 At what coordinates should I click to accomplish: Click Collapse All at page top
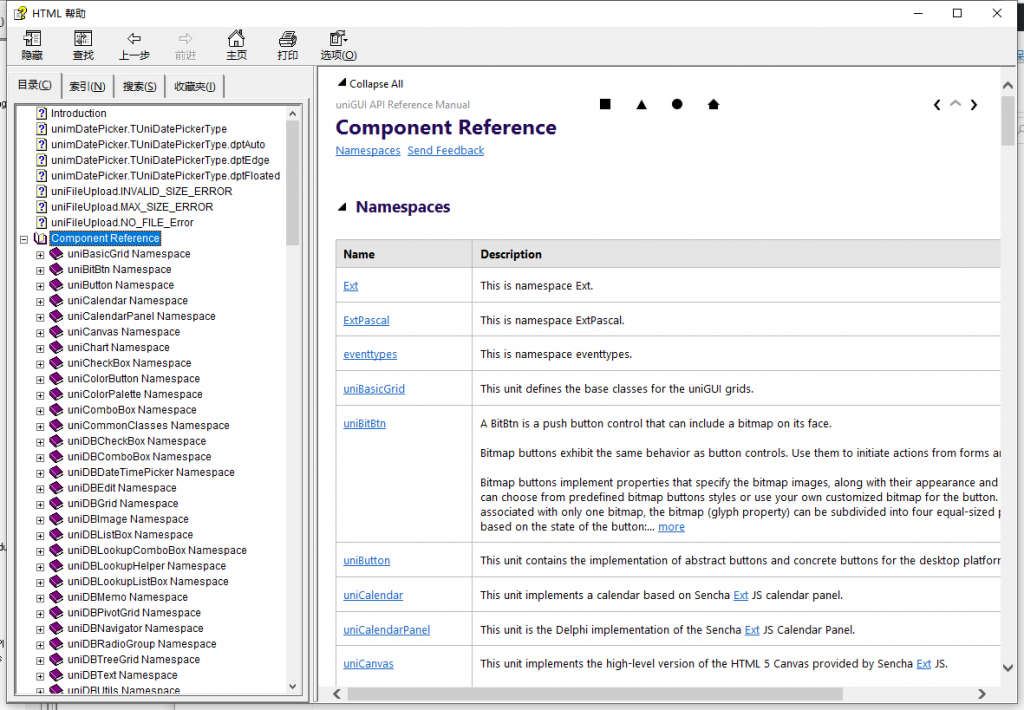pos(375,84)
